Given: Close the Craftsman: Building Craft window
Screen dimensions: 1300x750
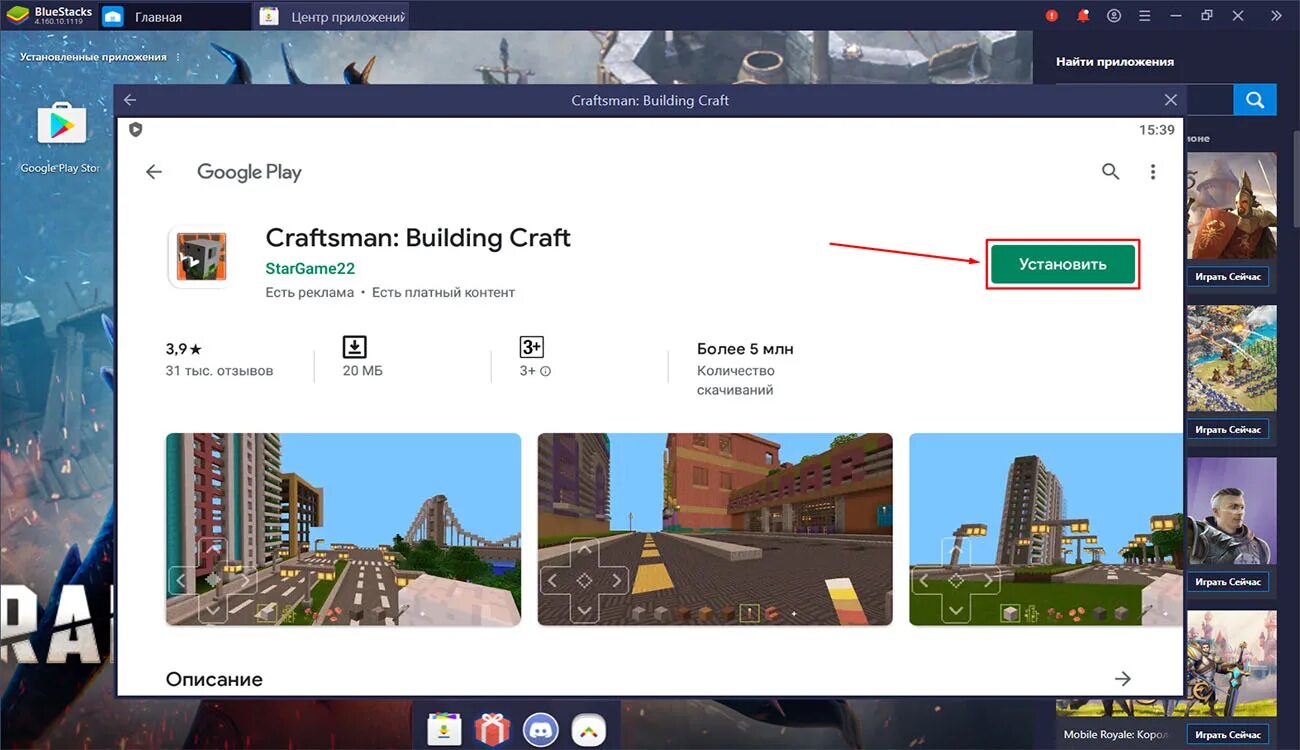Looking at the screenshot, I should tap(1171, 100).
